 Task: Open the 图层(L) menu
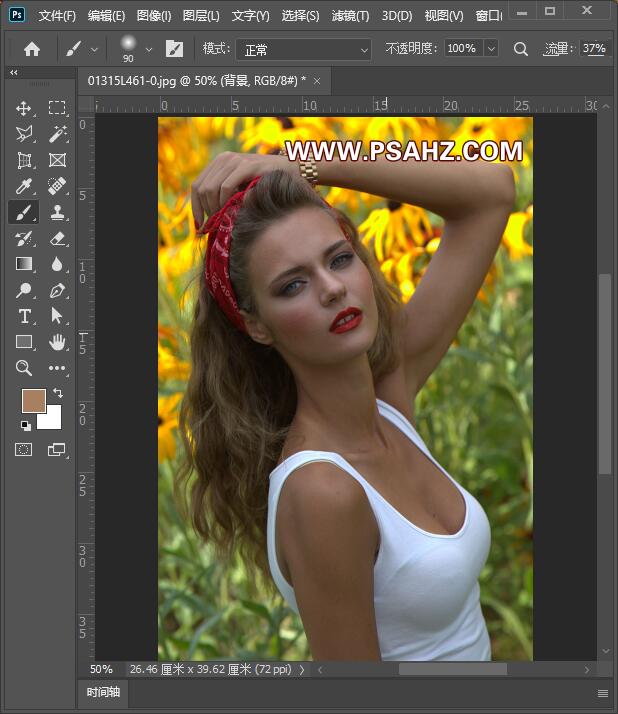pyautogui.click(x=201, y=16)
